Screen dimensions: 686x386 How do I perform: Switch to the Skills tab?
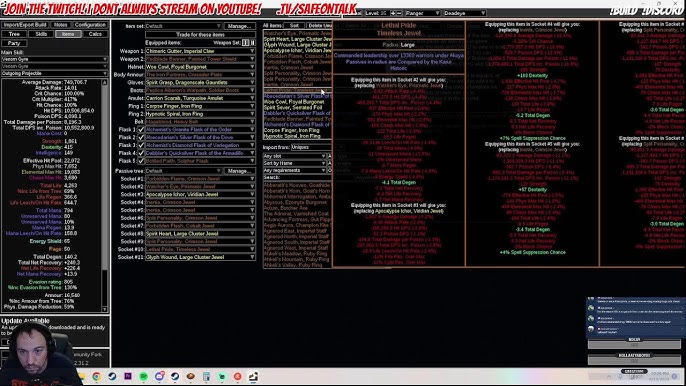coord(41,34)
